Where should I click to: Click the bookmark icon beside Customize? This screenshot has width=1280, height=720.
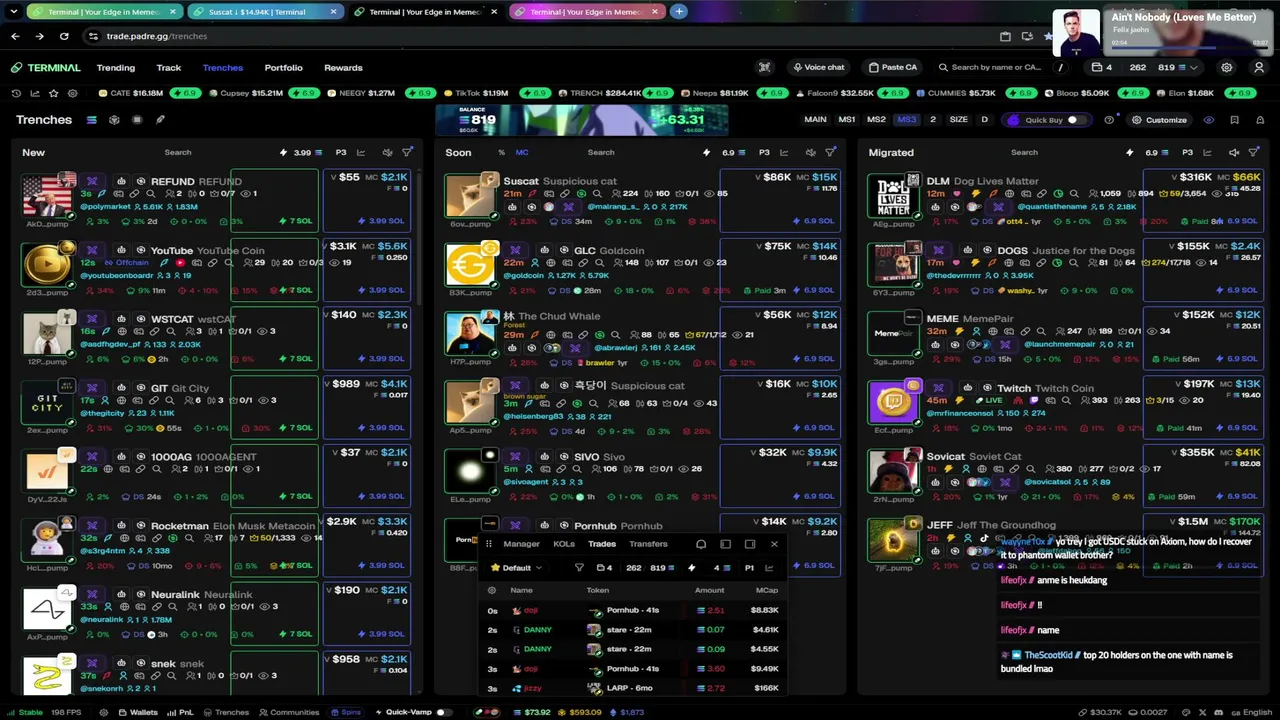[1234, 120]
